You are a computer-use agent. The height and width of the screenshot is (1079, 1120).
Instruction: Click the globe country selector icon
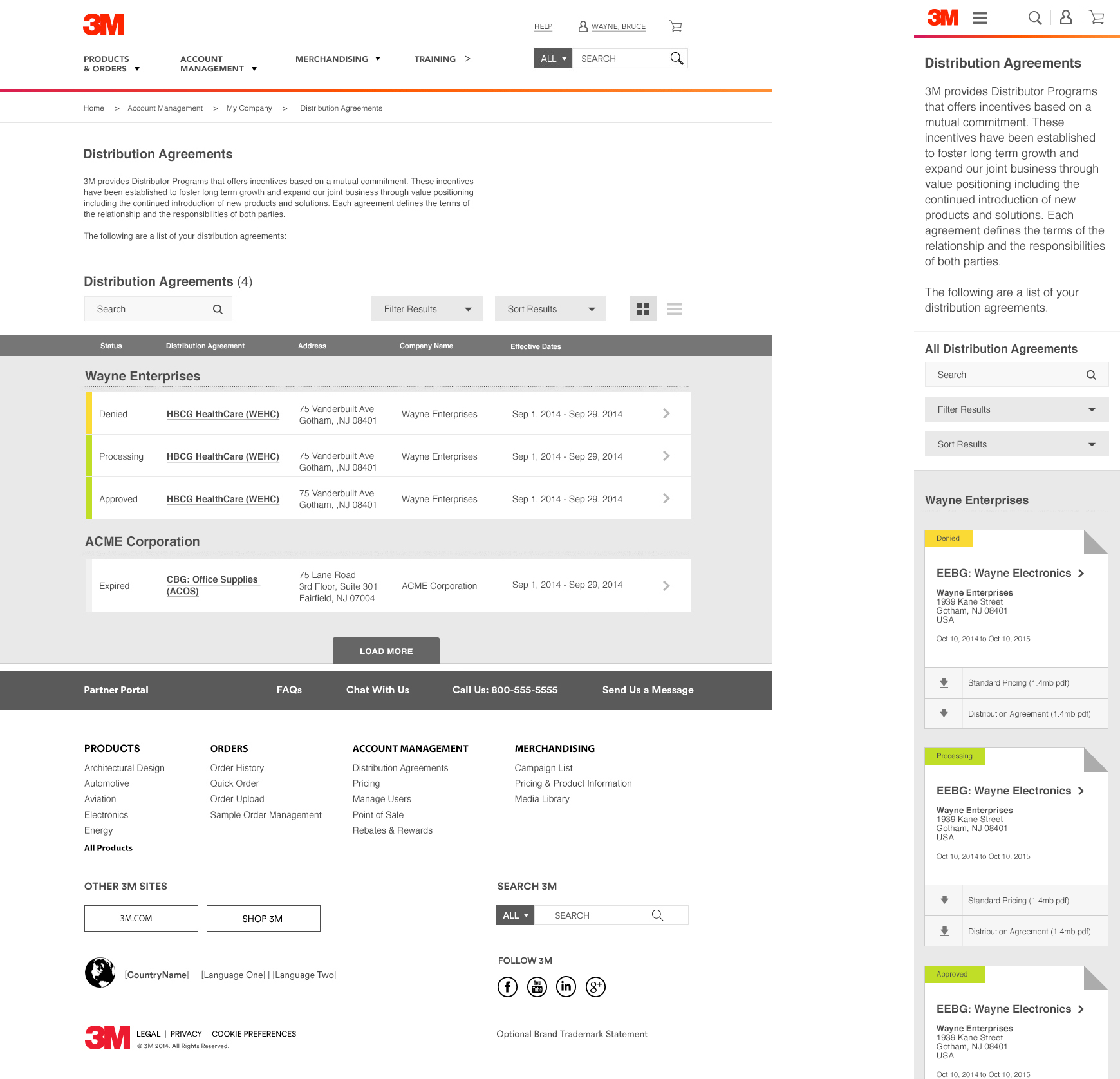(x=100, y=972)
